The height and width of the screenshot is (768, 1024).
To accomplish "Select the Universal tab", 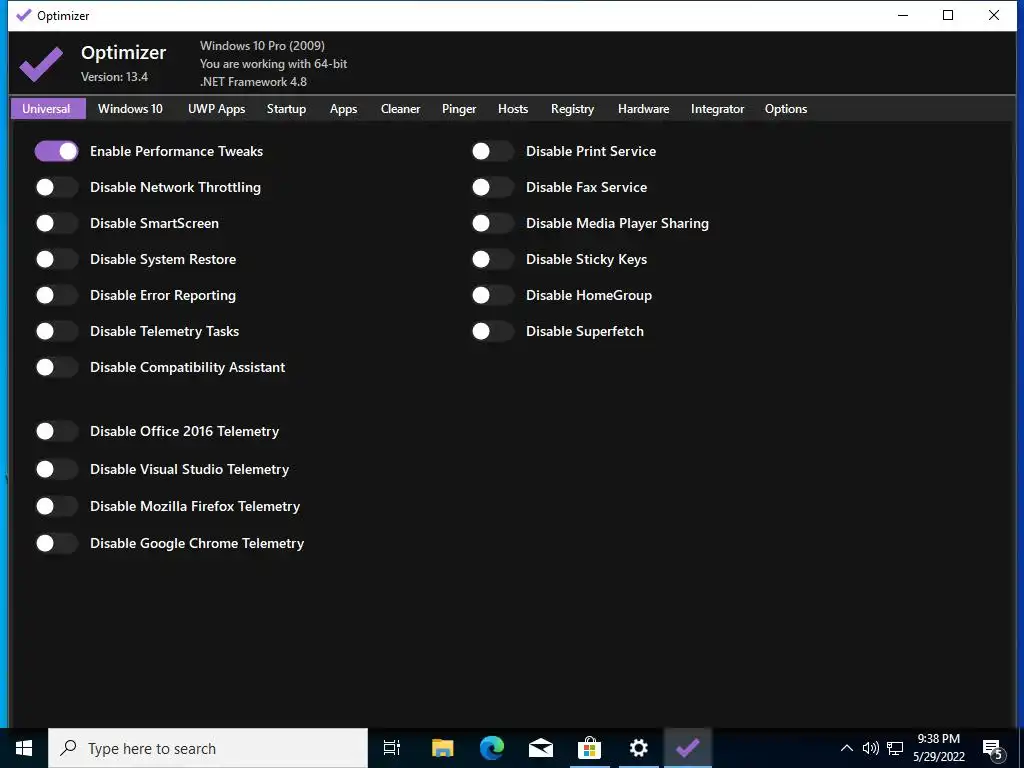I will 48,109.
